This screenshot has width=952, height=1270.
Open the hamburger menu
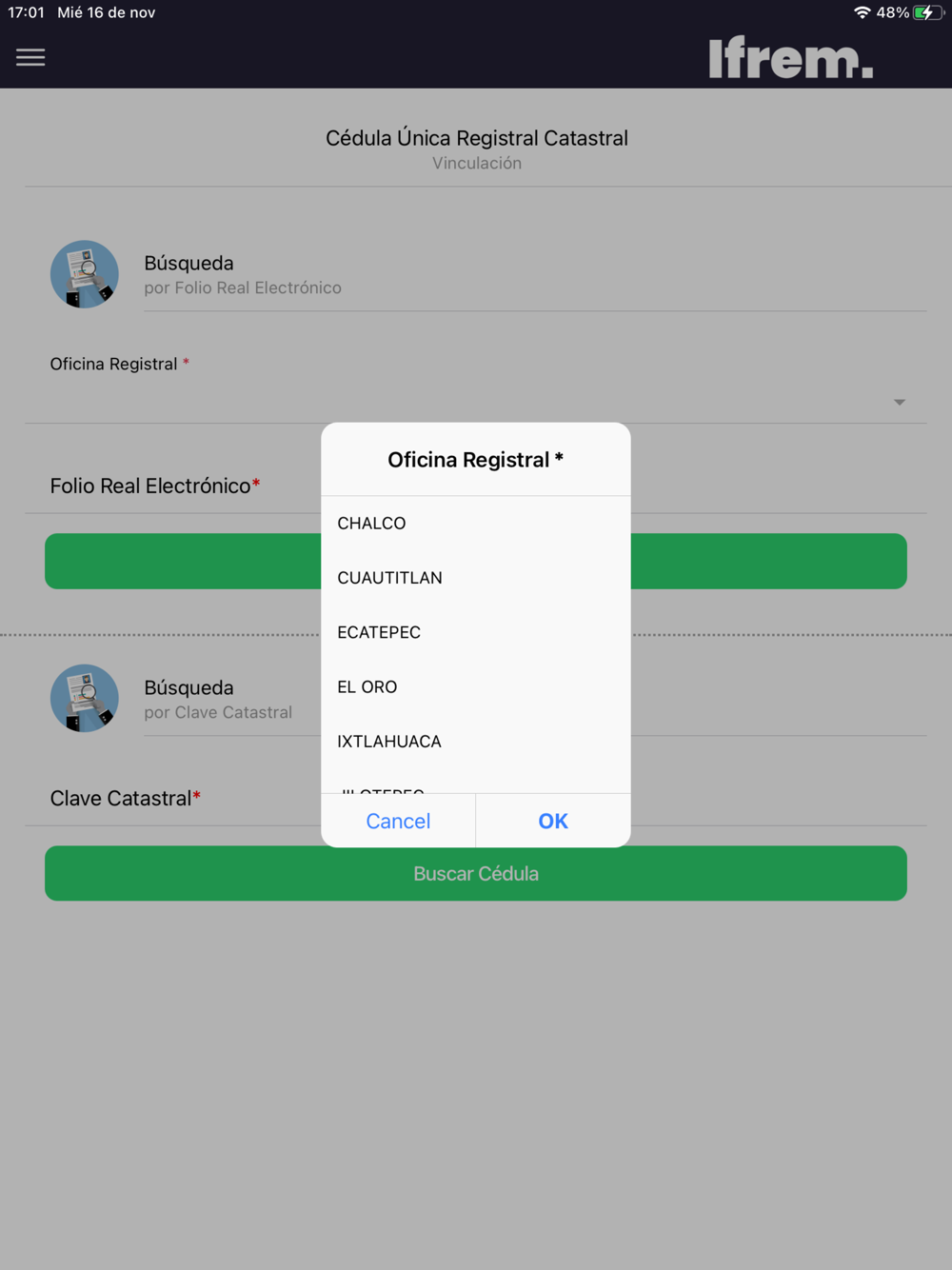pos(30,58)
